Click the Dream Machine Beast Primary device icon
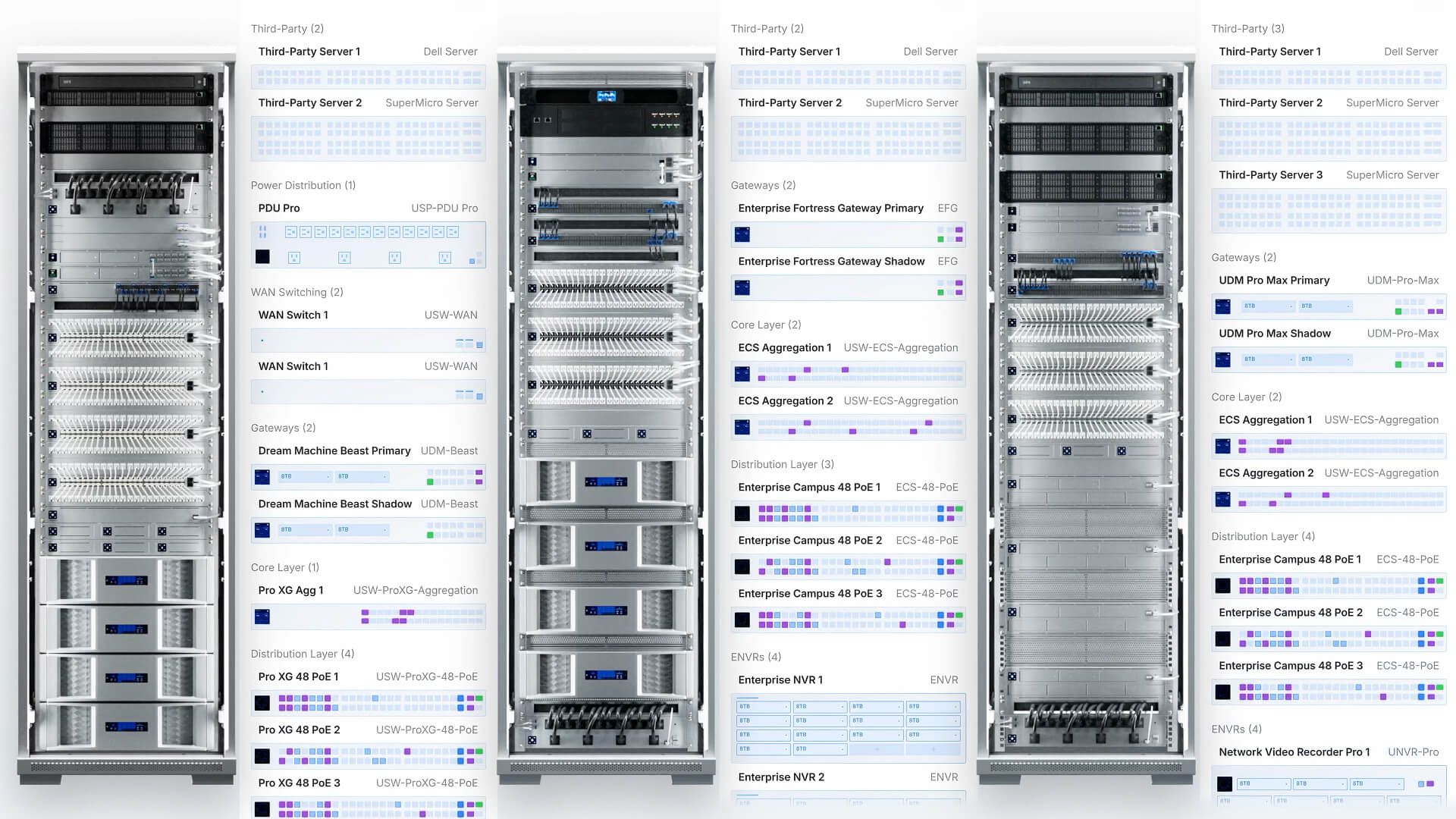Screen dimensions: 1456x819 coord(262,477)
